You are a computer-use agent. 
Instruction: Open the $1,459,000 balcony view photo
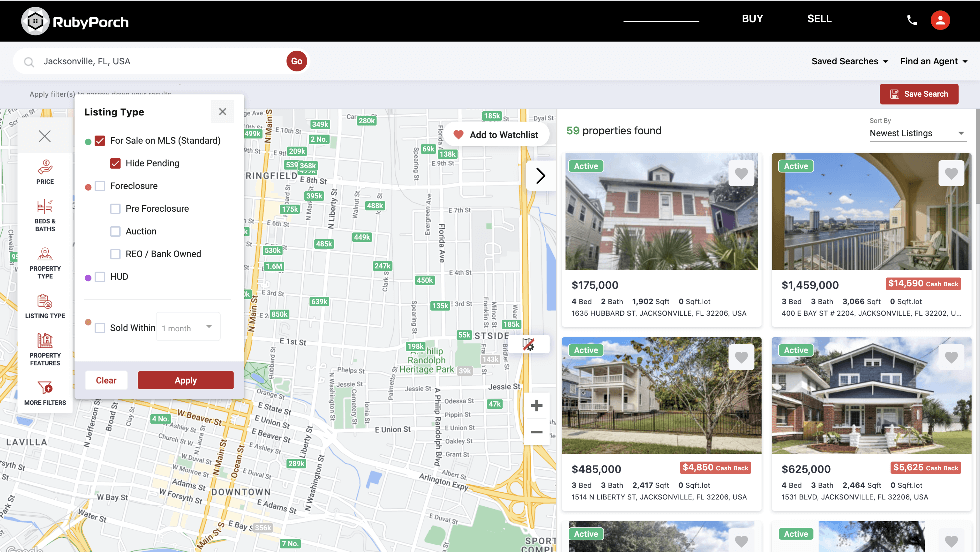[x=871, y=211]
